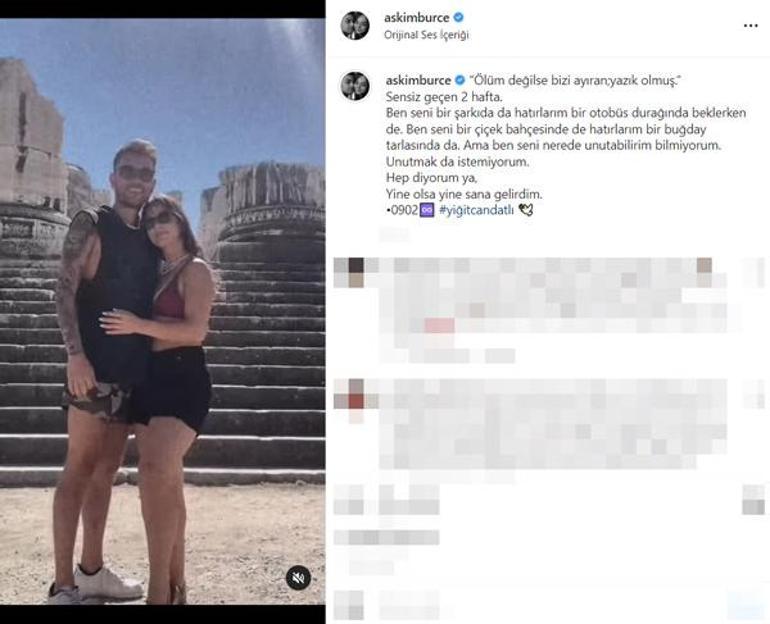This screenshot has height=624, width=770.
Task: Open second blurred commenter's avatar
Action: pyautogui.click(x=349, y=394)
